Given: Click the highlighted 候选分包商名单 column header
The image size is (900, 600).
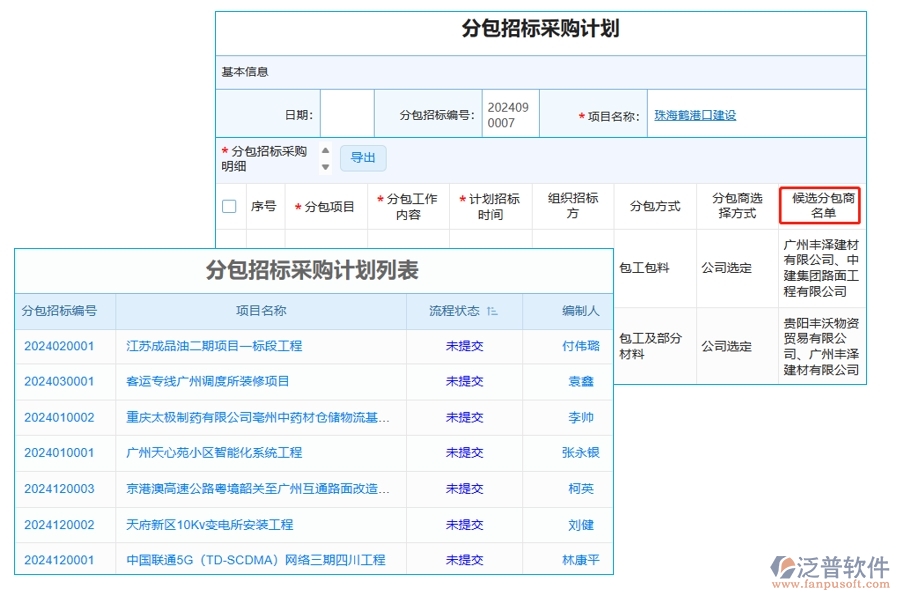Looking at the screenshot, I should coord(821,205).
